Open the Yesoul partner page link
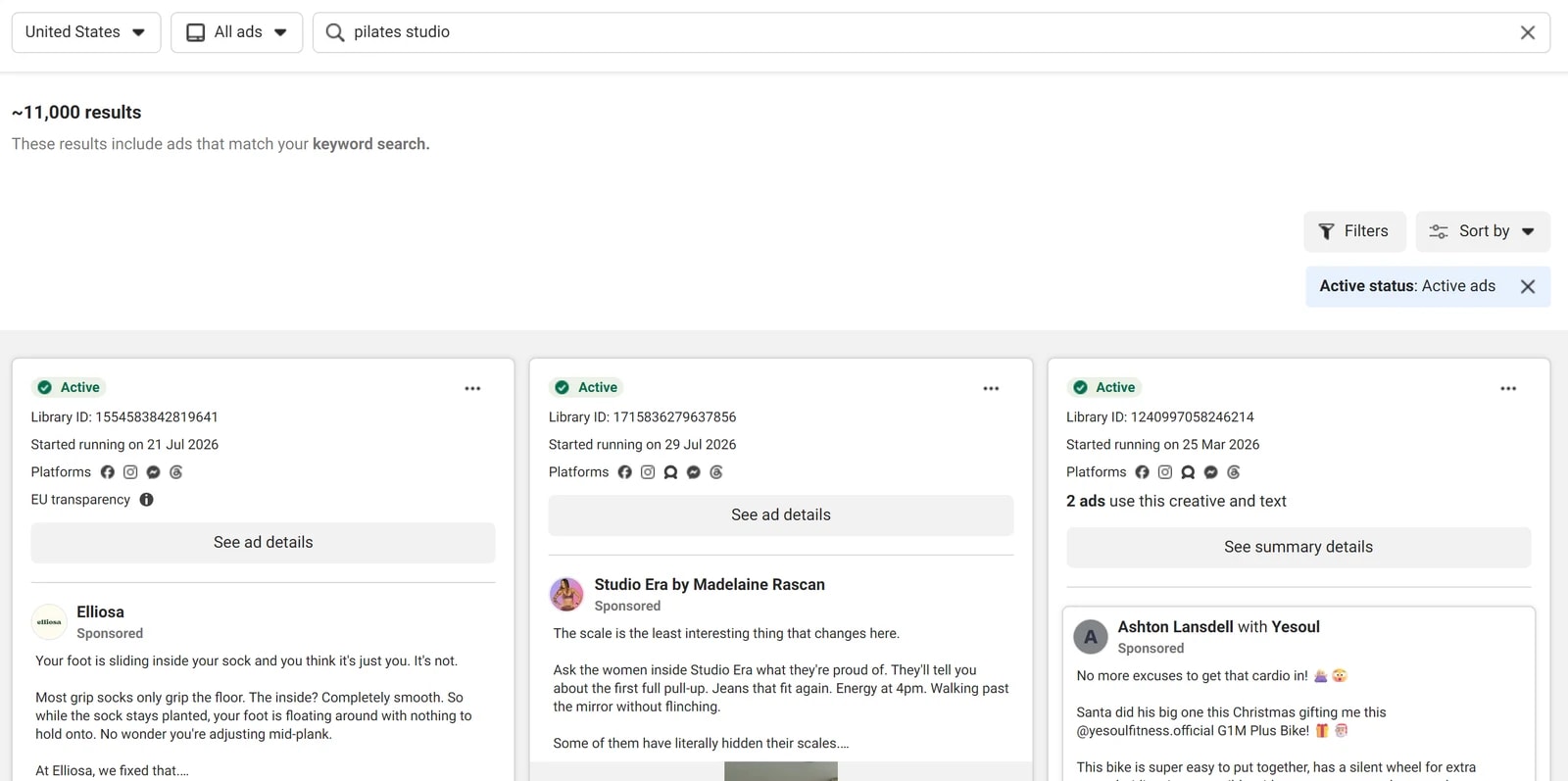Viewport: 1568px width, 781px height. coord(1296,627)
